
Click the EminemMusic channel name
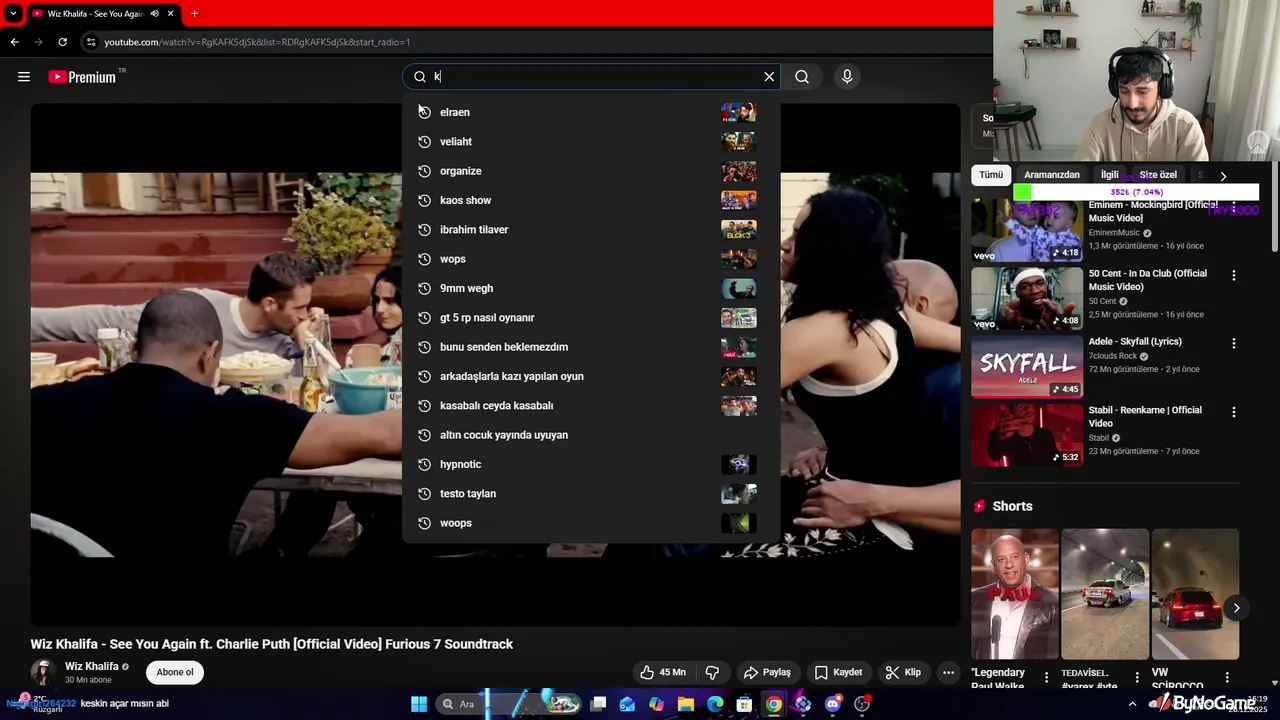point(1114,233)
